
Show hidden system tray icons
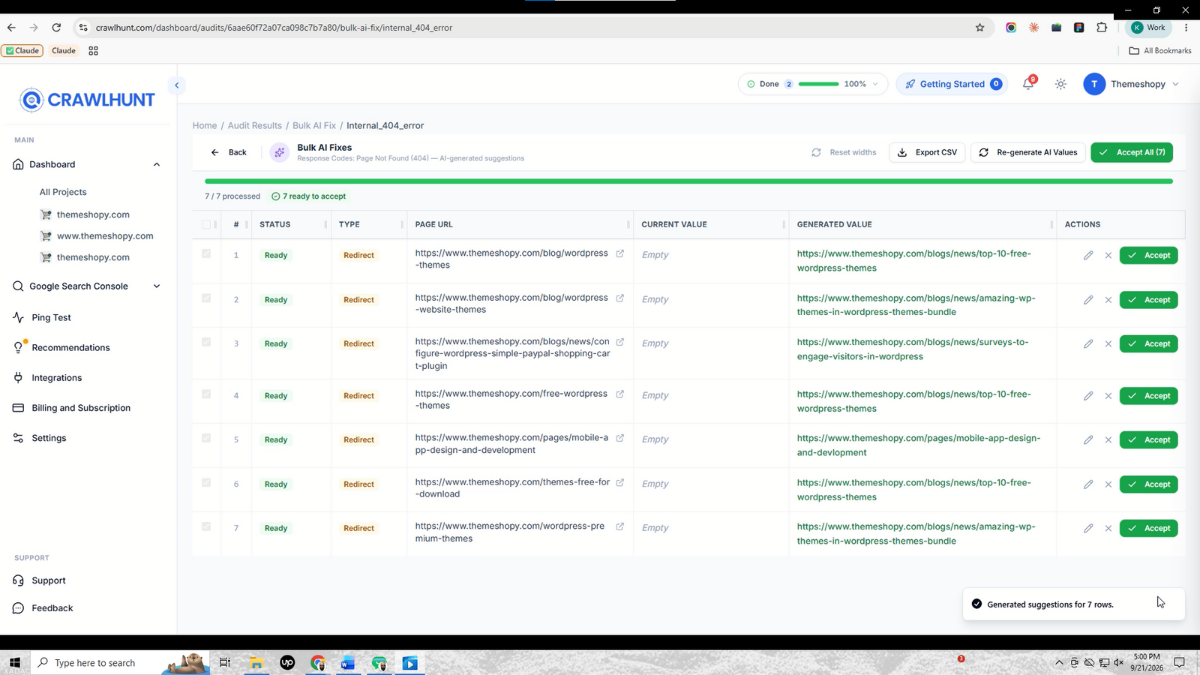point(1059,663)
